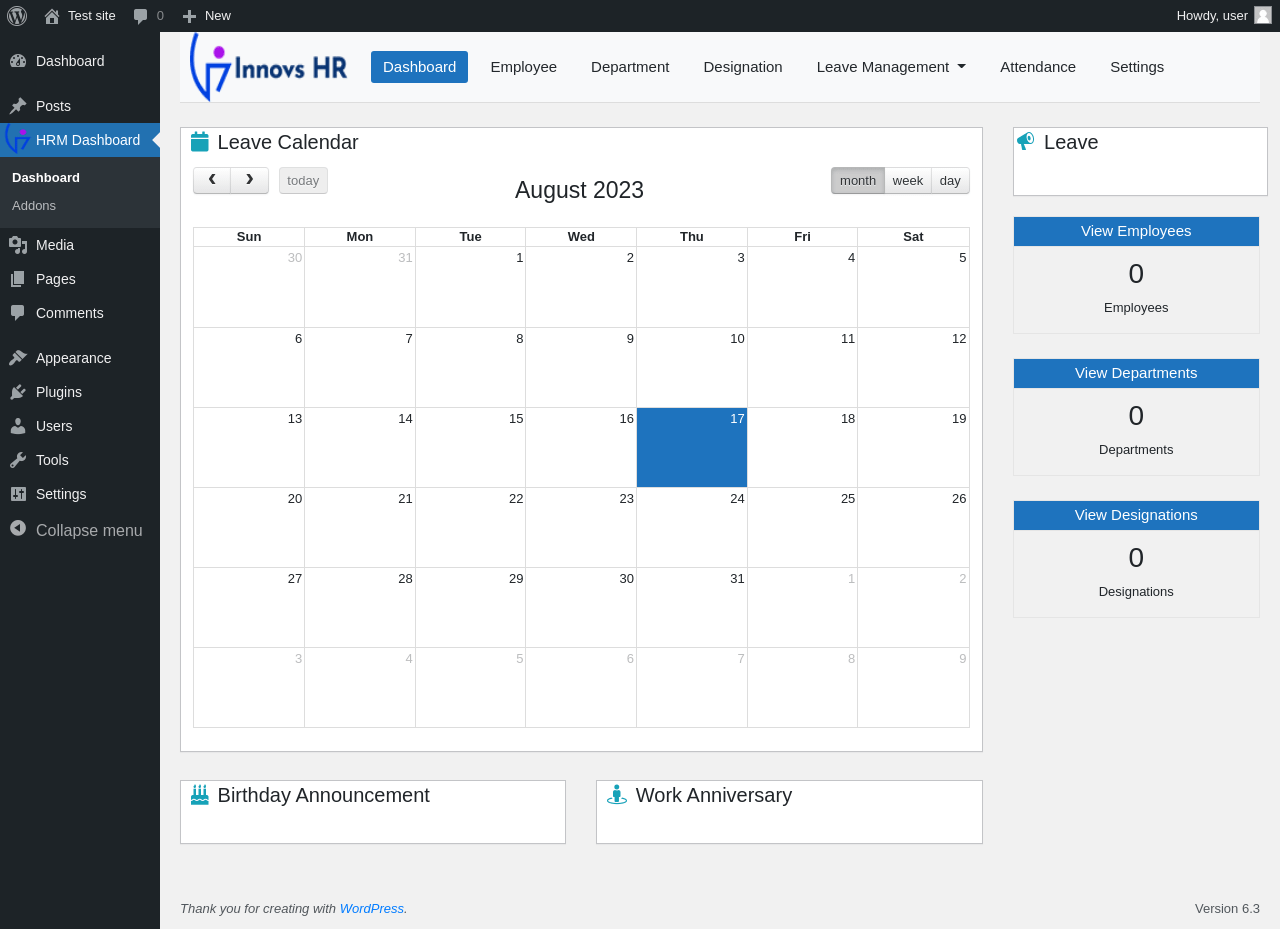Click the Settings sliders icon in sidebar
This screenshot has width=1280, height=929.
click(18, 494)
